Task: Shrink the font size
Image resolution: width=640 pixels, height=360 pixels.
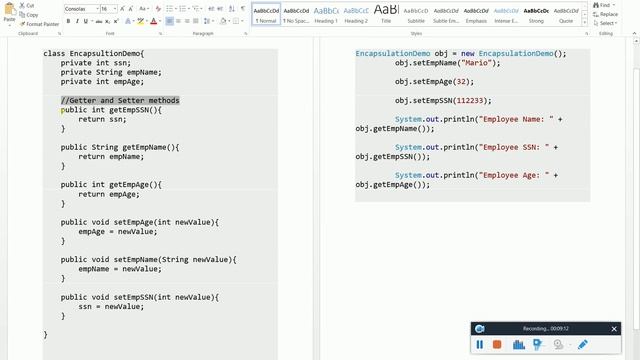Action: pos(131,9)
